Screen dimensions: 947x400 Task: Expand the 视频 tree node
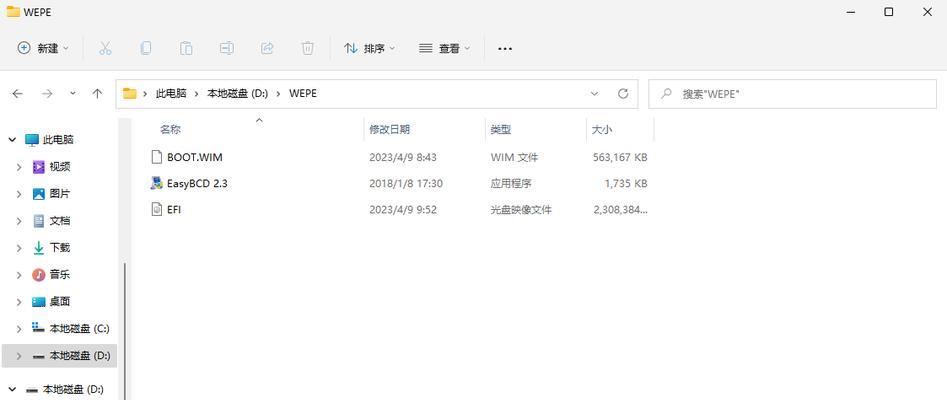[19, 167]
